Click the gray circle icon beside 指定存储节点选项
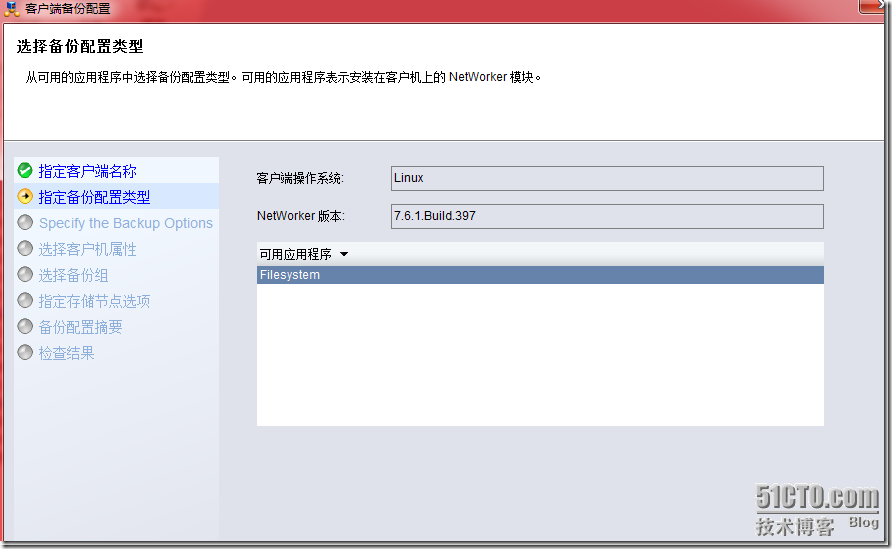Image resolution: width=892 pixels, height=549 pixels. click(25, 300)
